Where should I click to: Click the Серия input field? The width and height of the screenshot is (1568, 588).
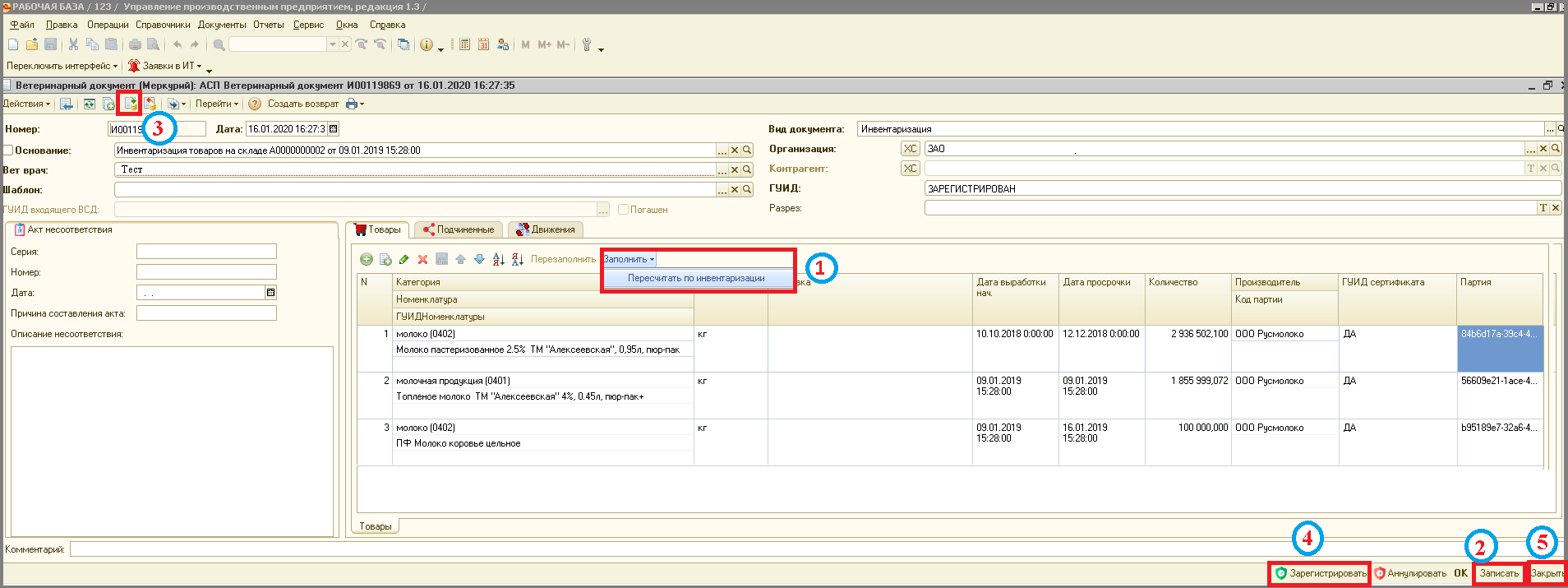(206, 252)
